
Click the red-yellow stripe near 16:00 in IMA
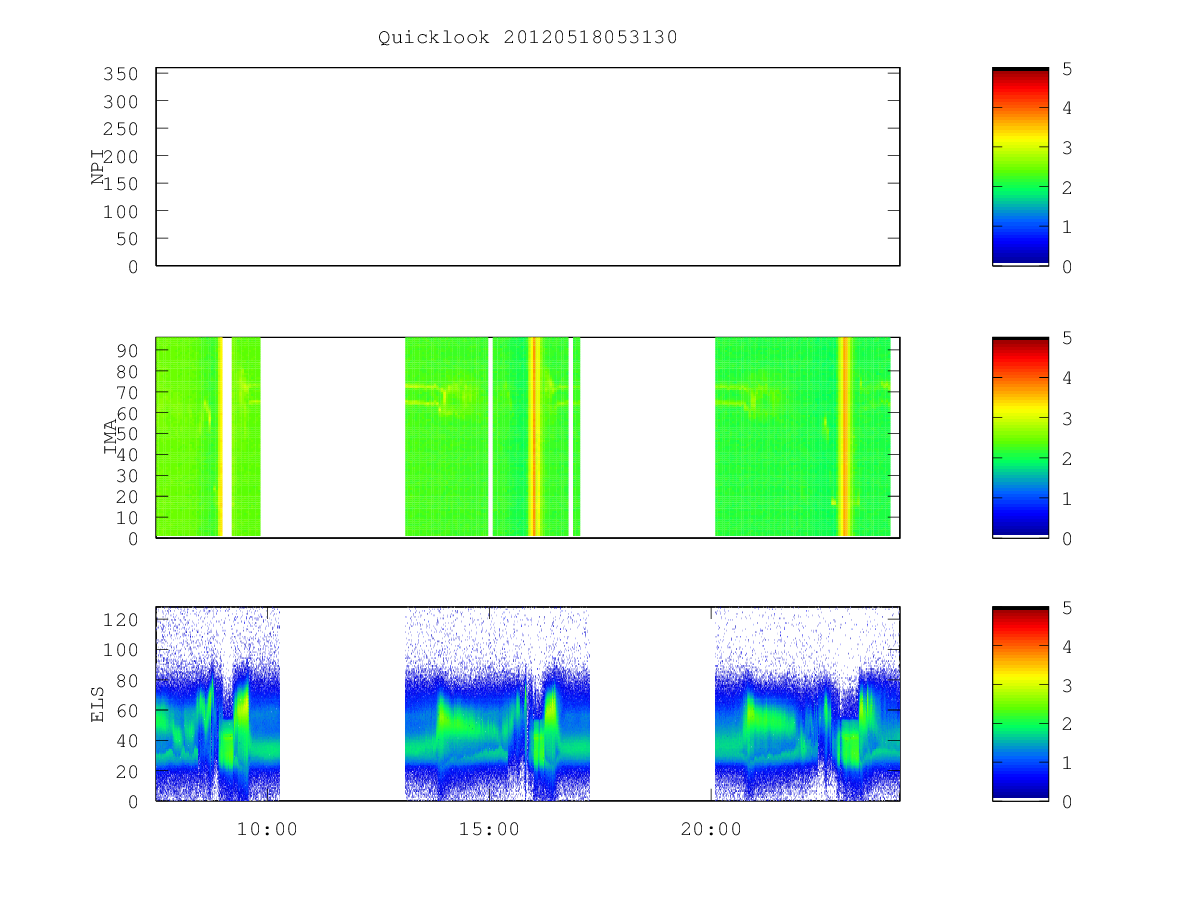click(534, 437)
